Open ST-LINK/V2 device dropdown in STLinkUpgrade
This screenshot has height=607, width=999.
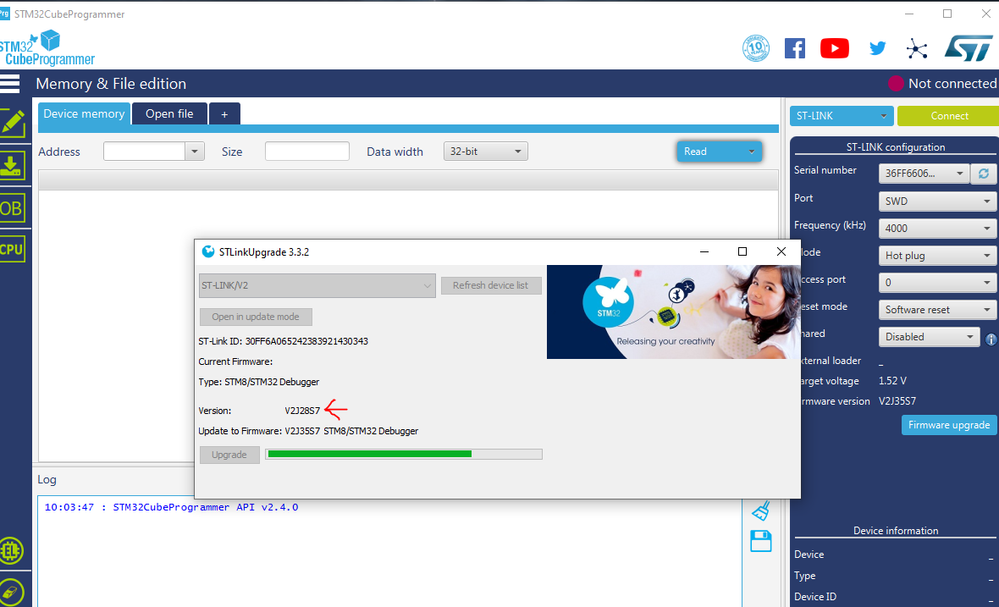(317, 285)
